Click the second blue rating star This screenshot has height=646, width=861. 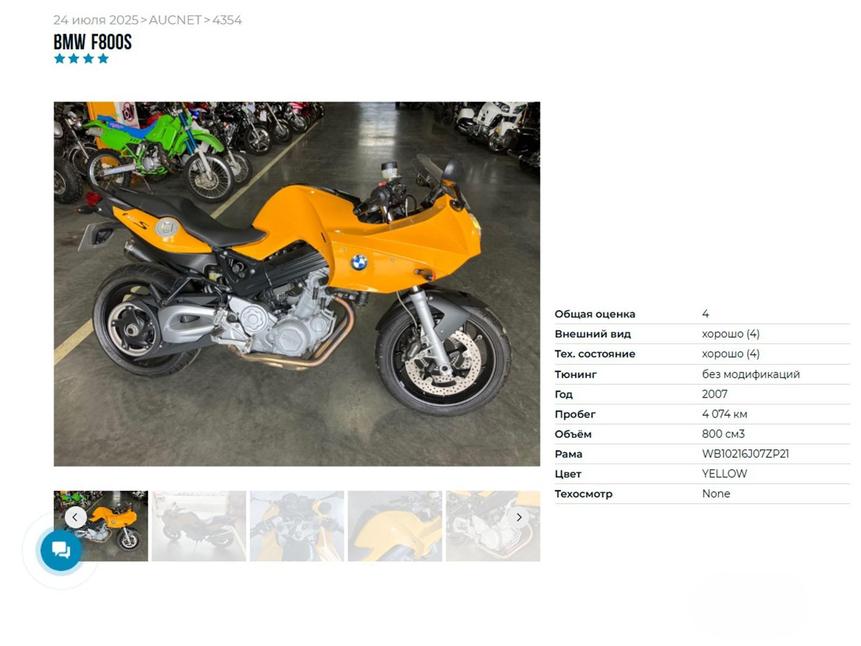74,59
